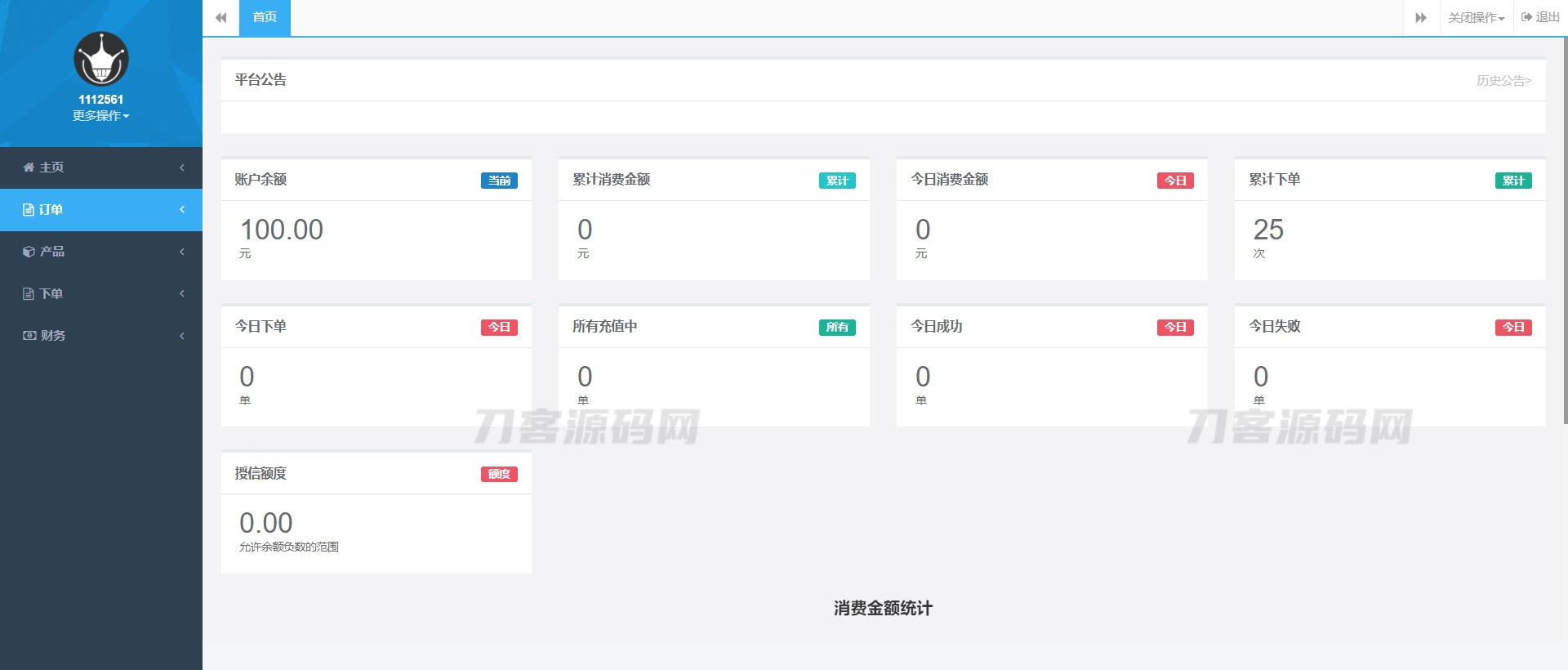Click the crown avatar logo
The width and height of the screenshot is (1568, 670).
101,59
